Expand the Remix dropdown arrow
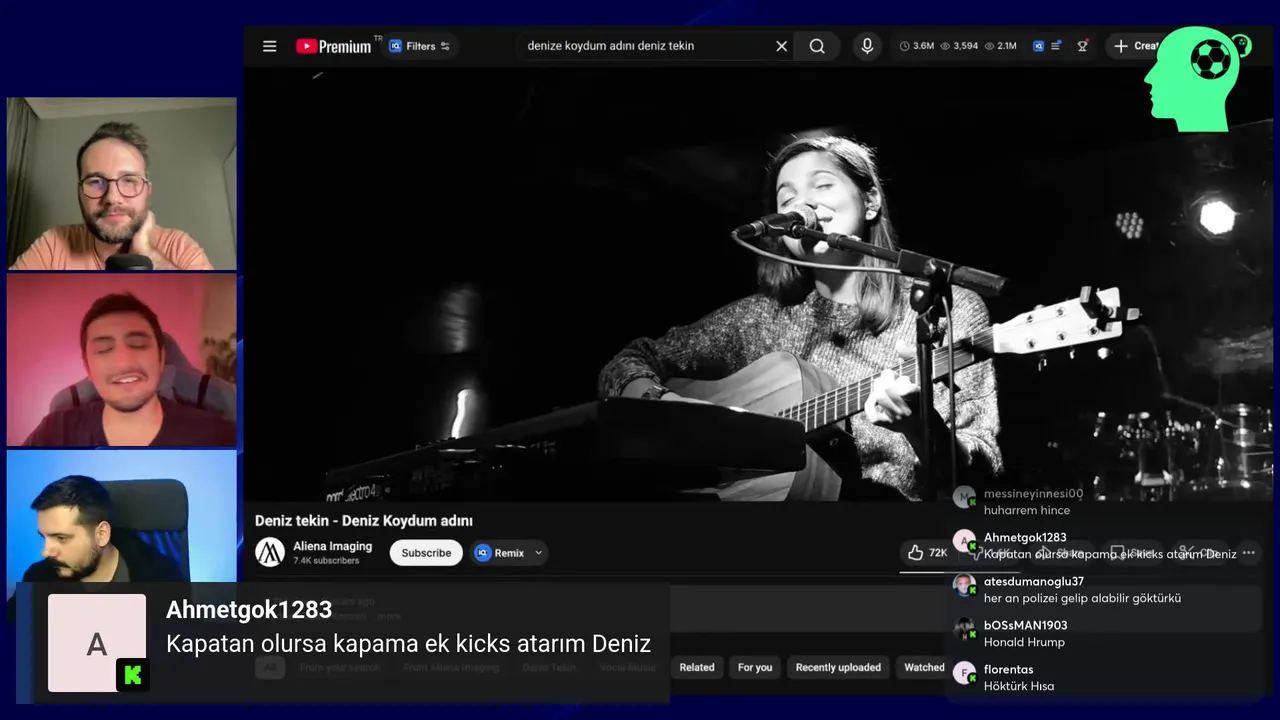 [x=538, y=553]
